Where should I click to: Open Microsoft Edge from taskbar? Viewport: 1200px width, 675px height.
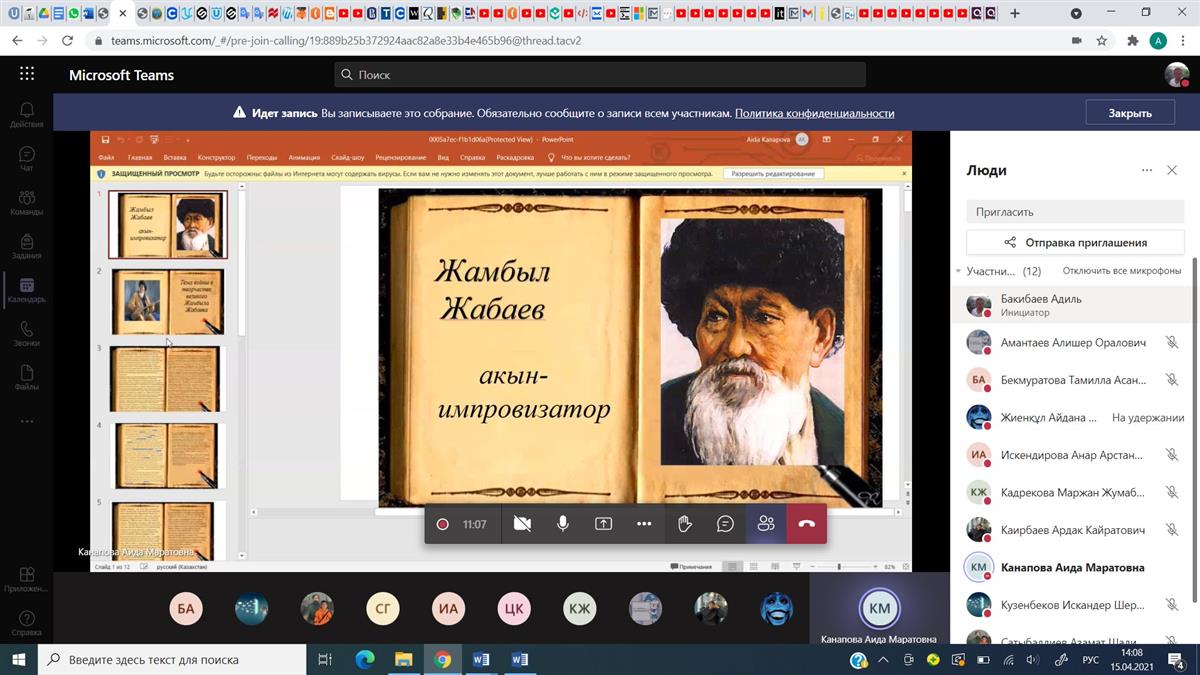[364, 659]
